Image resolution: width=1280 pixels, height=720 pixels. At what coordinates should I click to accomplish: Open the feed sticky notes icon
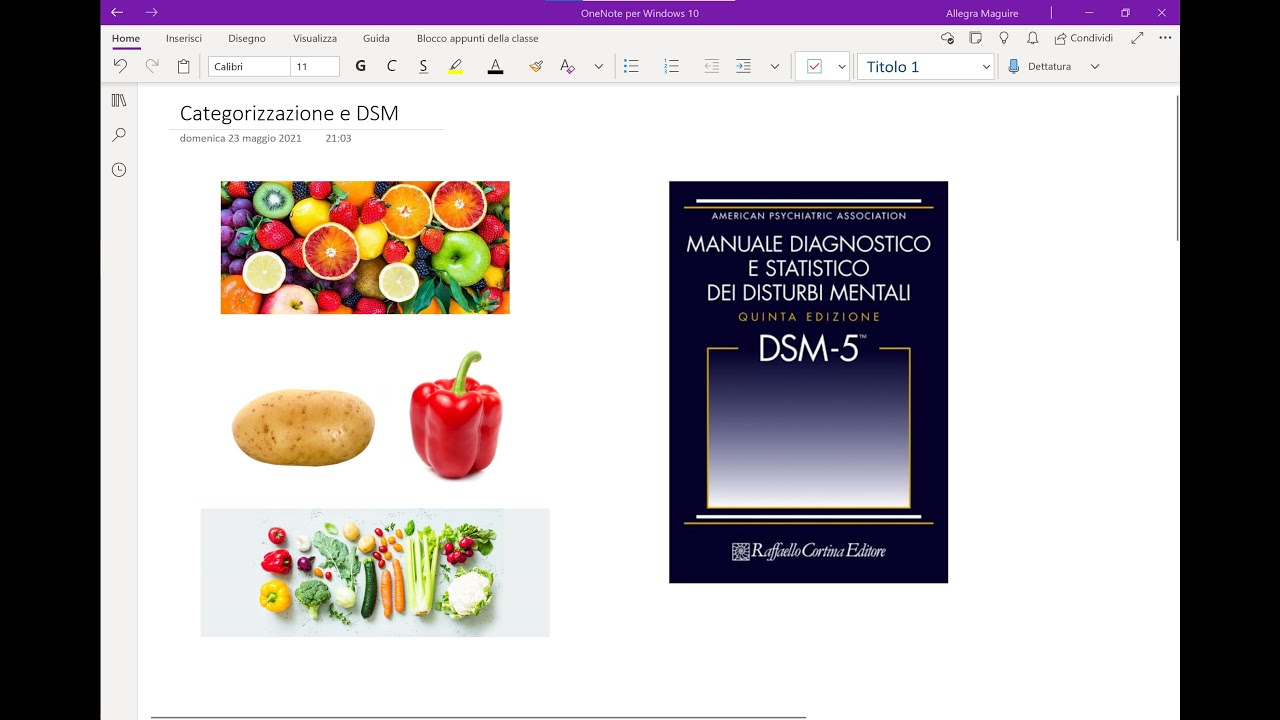click(x=976, y=38)
